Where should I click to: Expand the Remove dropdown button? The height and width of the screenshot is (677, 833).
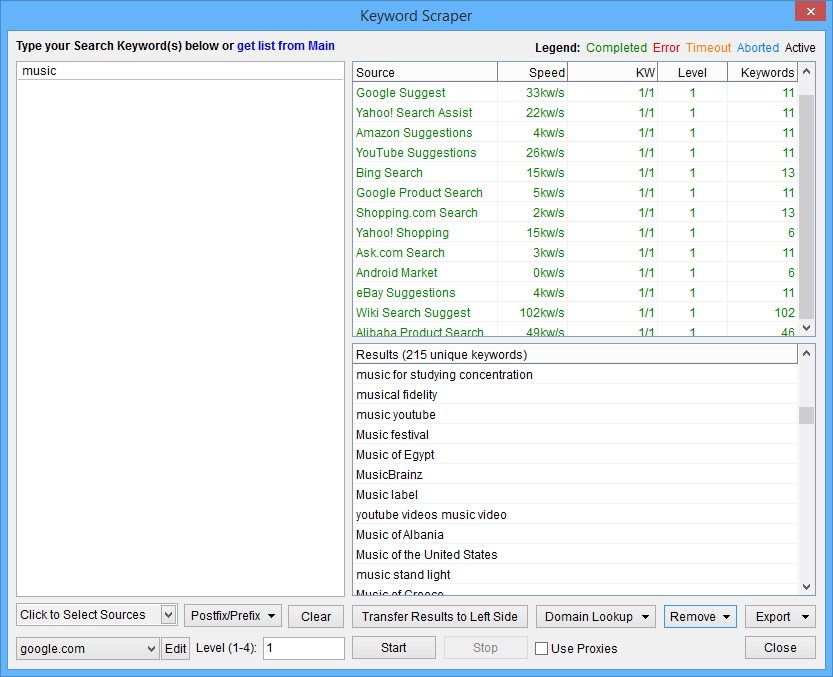[x=700, y=616]
